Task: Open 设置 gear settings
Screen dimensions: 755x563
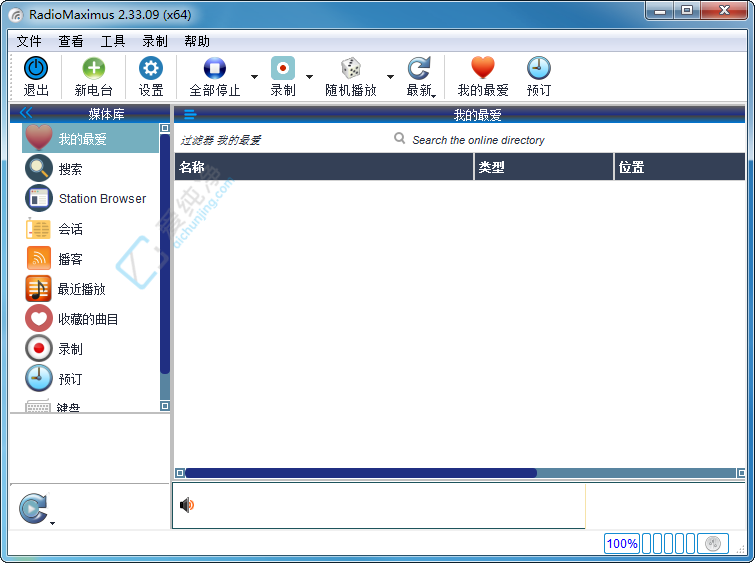Action: tap(151, 76)
